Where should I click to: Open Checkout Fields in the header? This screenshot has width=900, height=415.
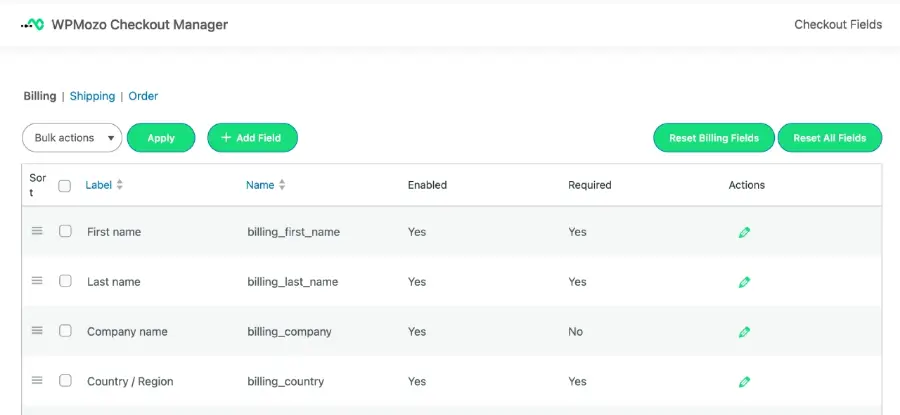838,25
